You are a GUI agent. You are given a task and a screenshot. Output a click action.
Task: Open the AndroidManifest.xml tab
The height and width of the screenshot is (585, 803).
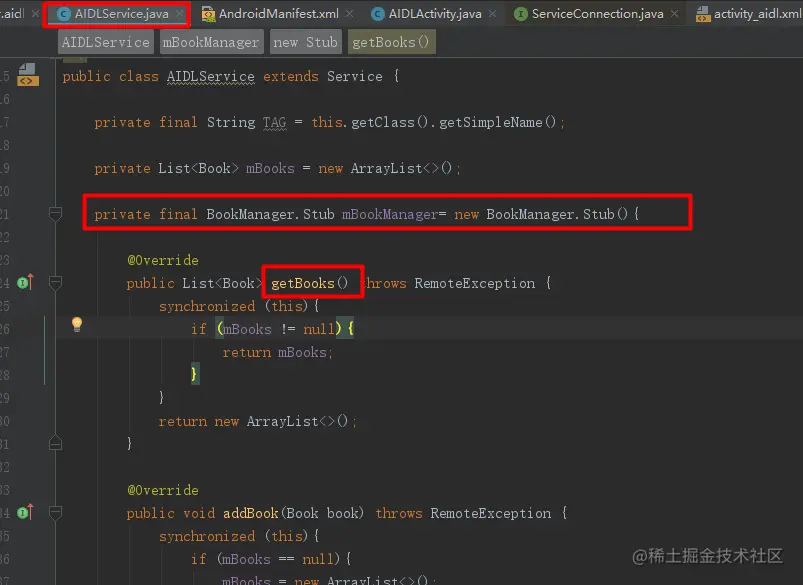[x=278, y=14]
